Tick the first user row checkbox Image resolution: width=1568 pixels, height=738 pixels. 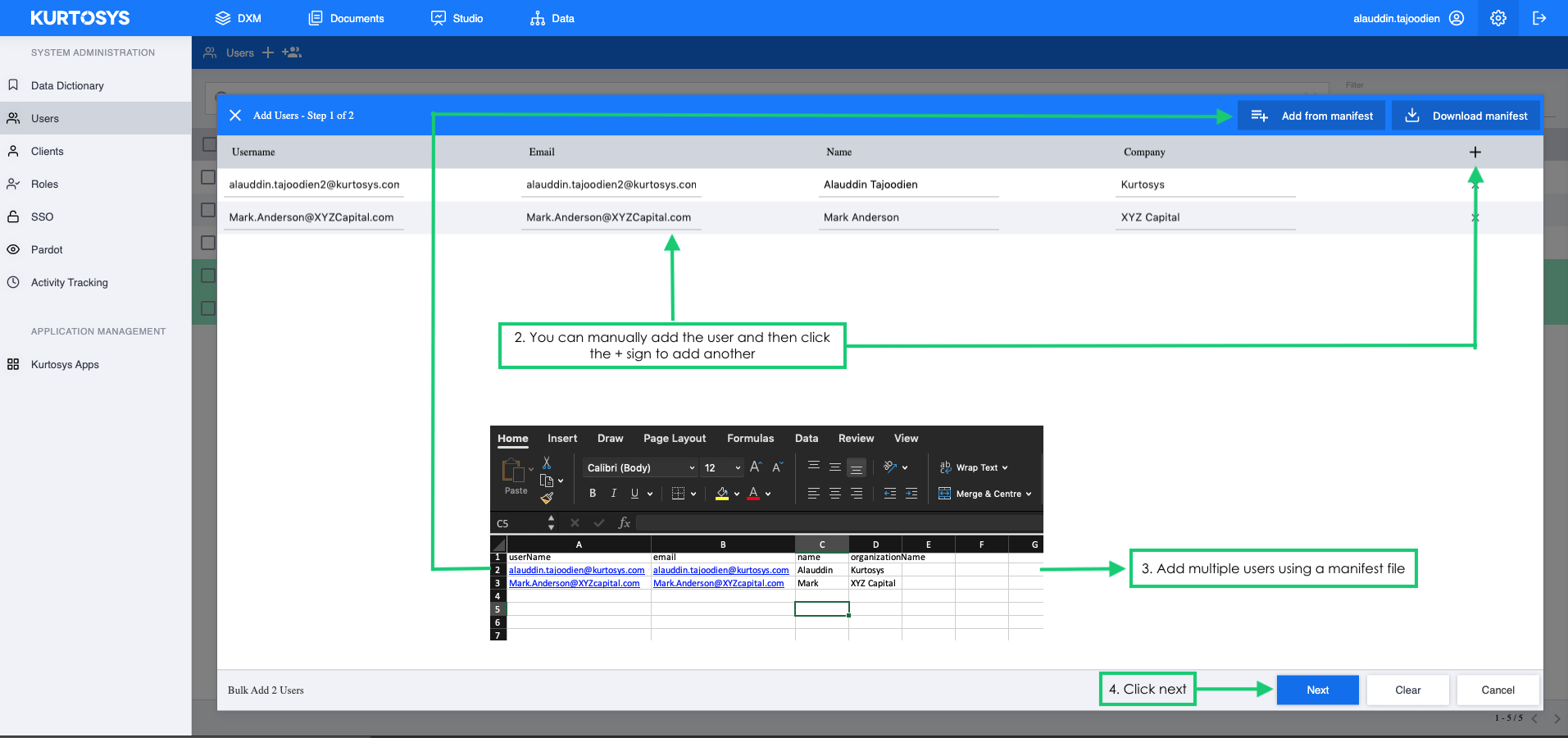coord(208,177)
